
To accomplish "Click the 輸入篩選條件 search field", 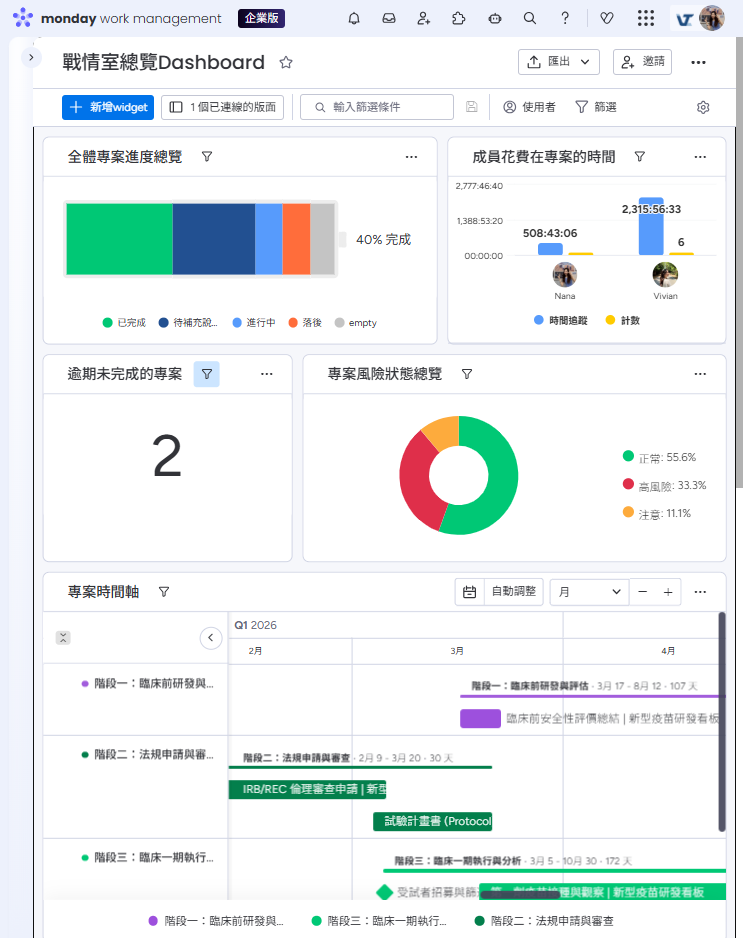I will coord(377,107).
